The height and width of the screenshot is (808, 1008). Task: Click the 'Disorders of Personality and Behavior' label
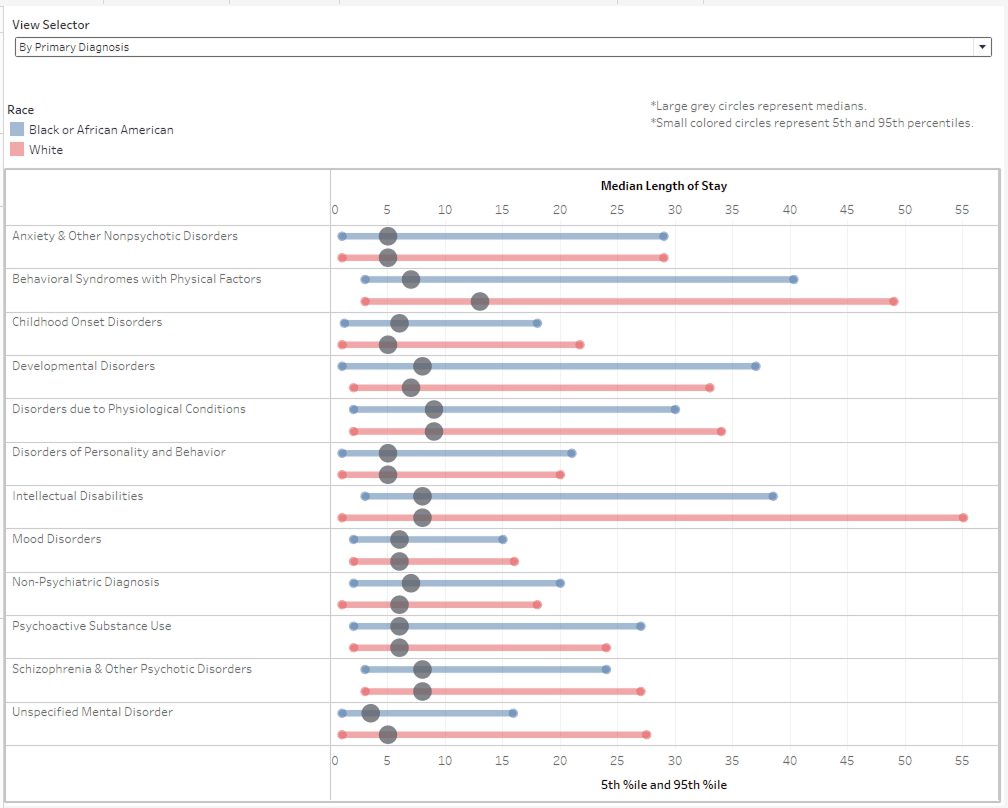point(119,452)
